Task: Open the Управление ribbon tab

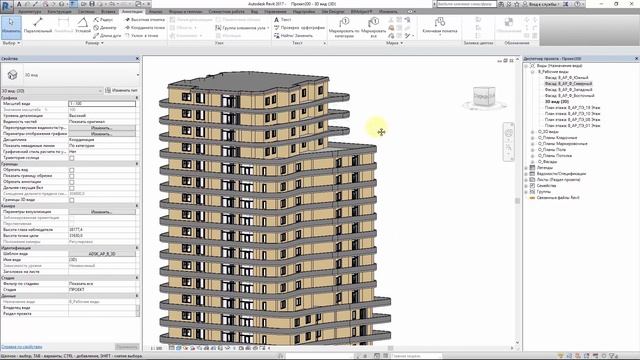Action: (x=275, y=12)
